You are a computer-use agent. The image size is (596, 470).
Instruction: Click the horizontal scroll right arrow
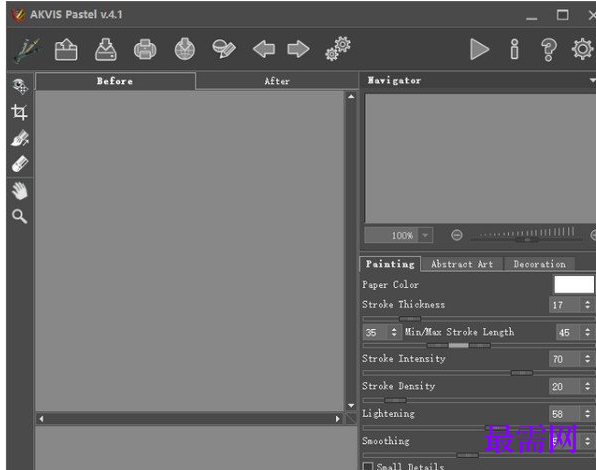pyautogui.click(x=338, y=419)
